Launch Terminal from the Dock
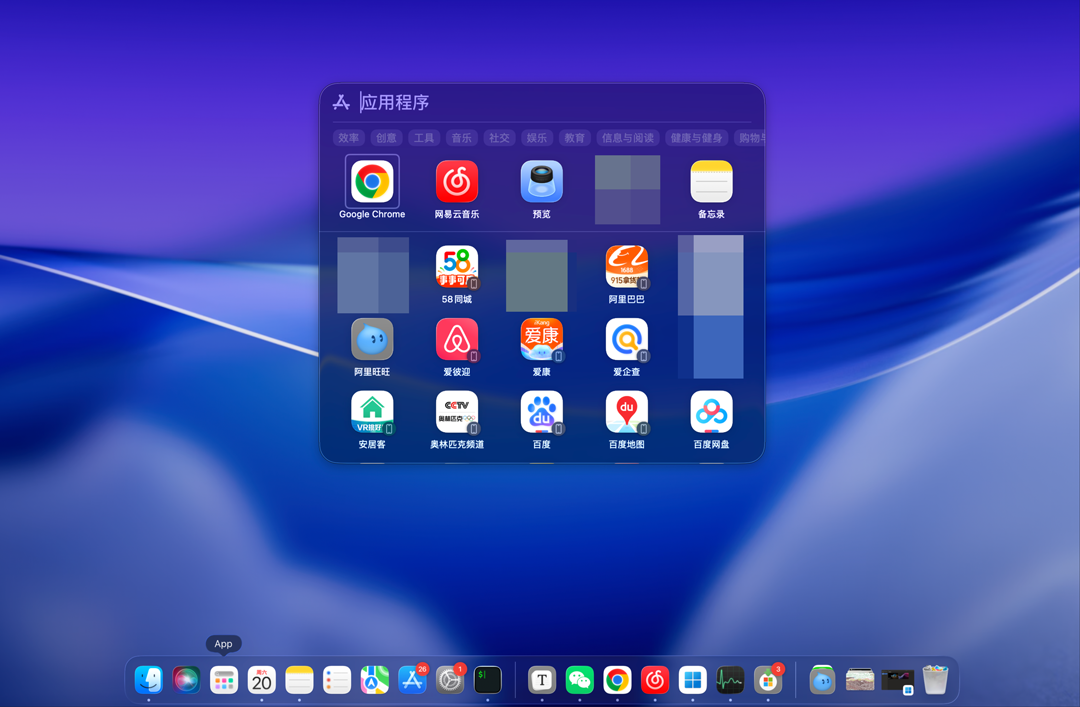Viewport: 1080px width, 707px height. [488, 680]
